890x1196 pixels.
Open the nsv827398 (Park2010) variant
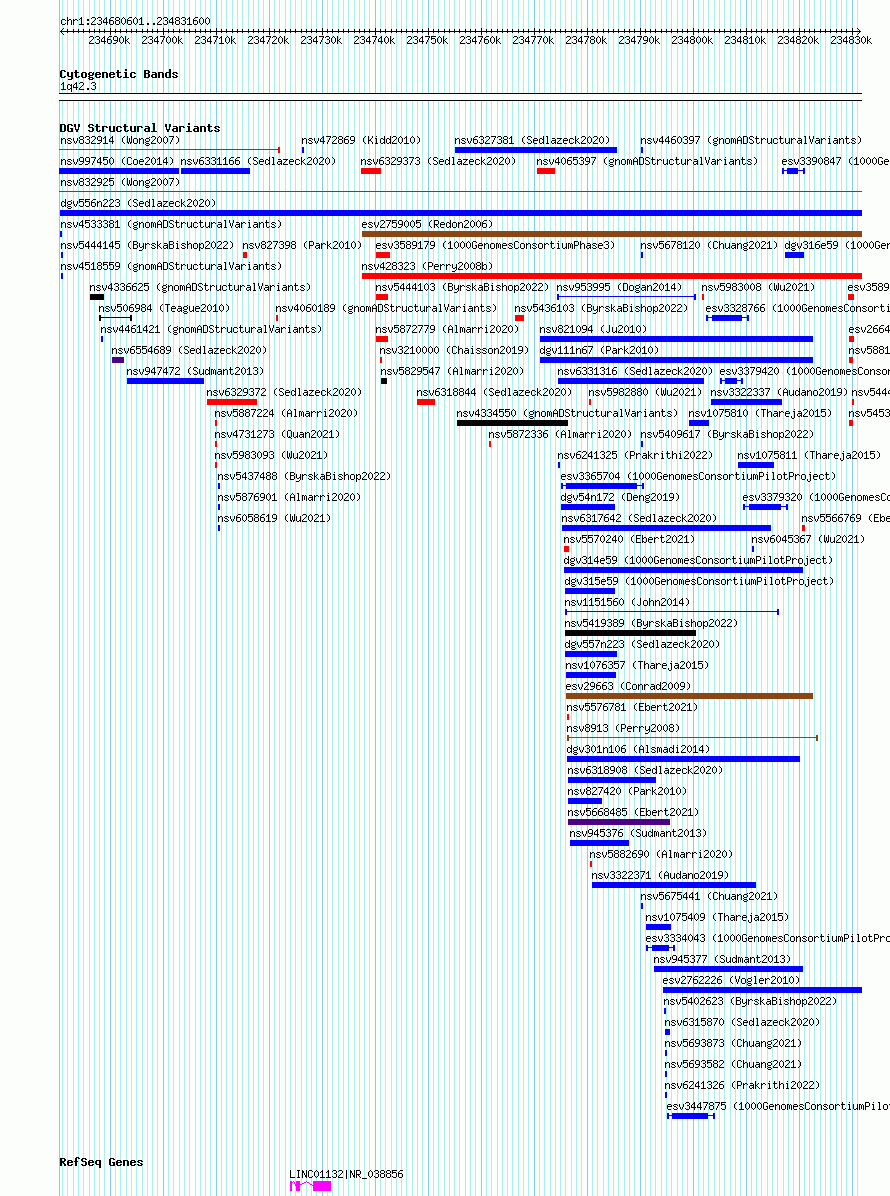pyautogui.click(x=302, y=245)
